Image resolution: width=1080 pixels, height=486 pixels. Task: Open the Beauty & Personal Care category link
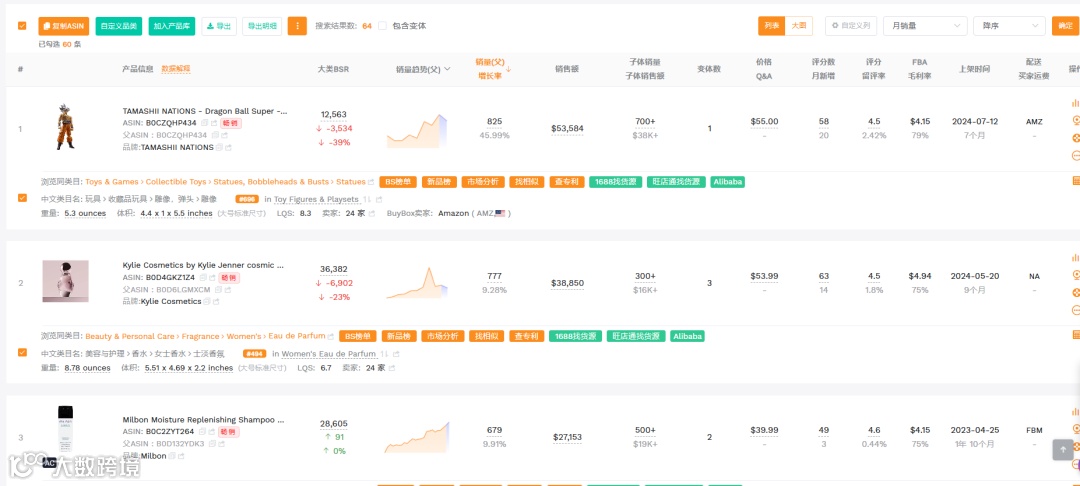(130, 337)
